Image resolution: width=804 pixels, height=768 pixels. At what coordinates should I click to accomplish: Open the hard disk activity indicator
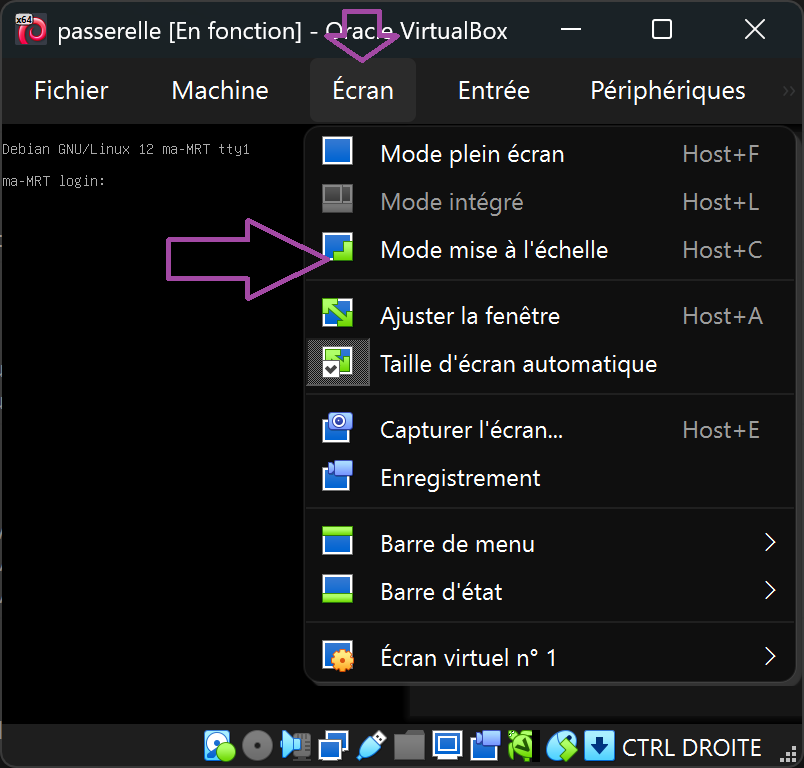[219, 745]
